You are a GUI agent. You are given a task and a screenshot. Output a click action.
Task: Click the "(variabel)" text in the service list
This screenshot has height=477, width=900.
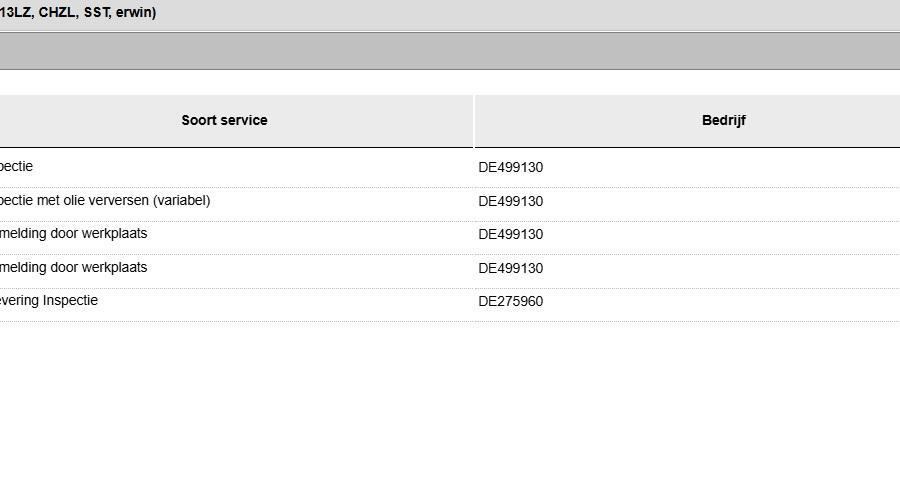181,201
